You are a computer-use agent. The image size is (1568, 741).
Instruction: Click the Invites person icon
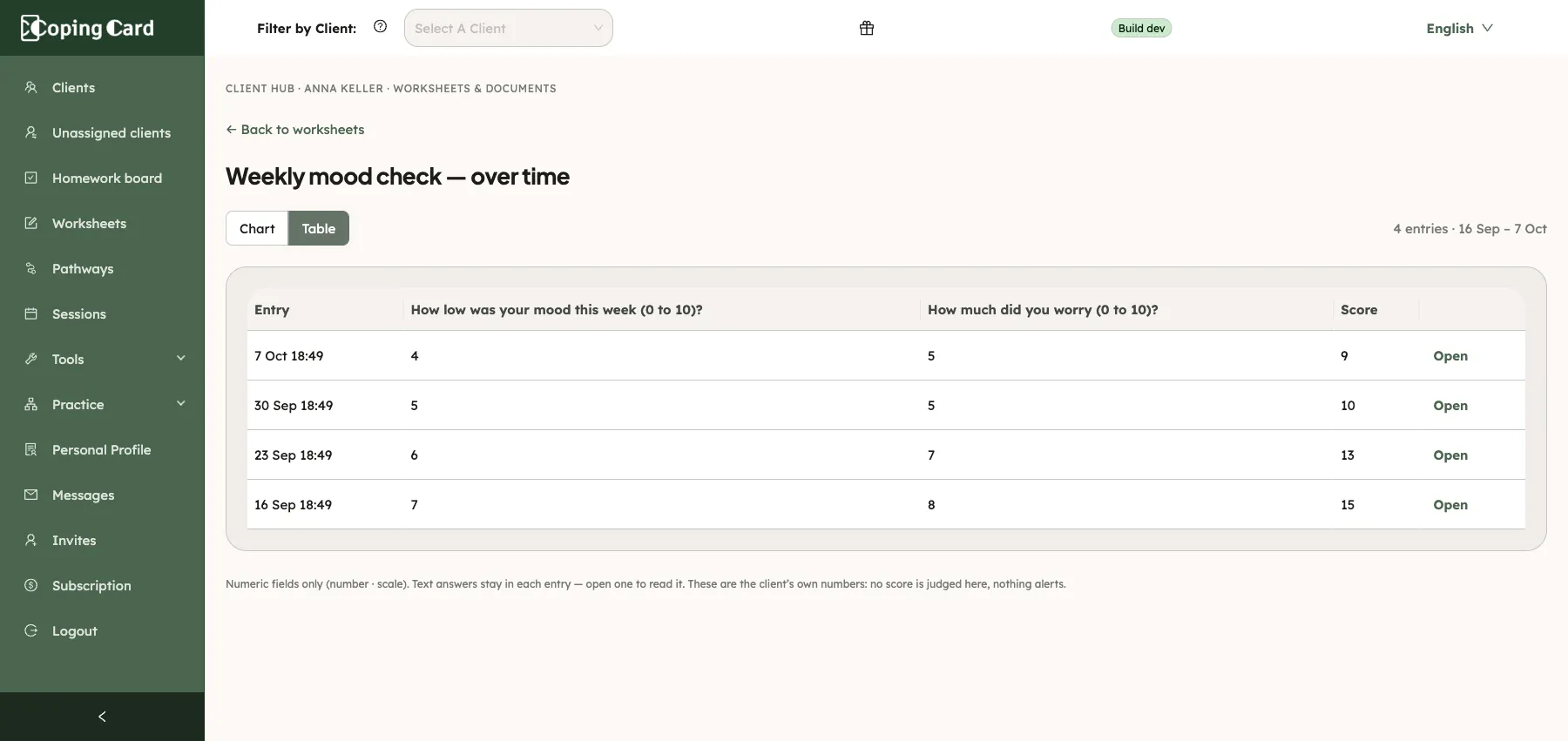click(31, 540)
